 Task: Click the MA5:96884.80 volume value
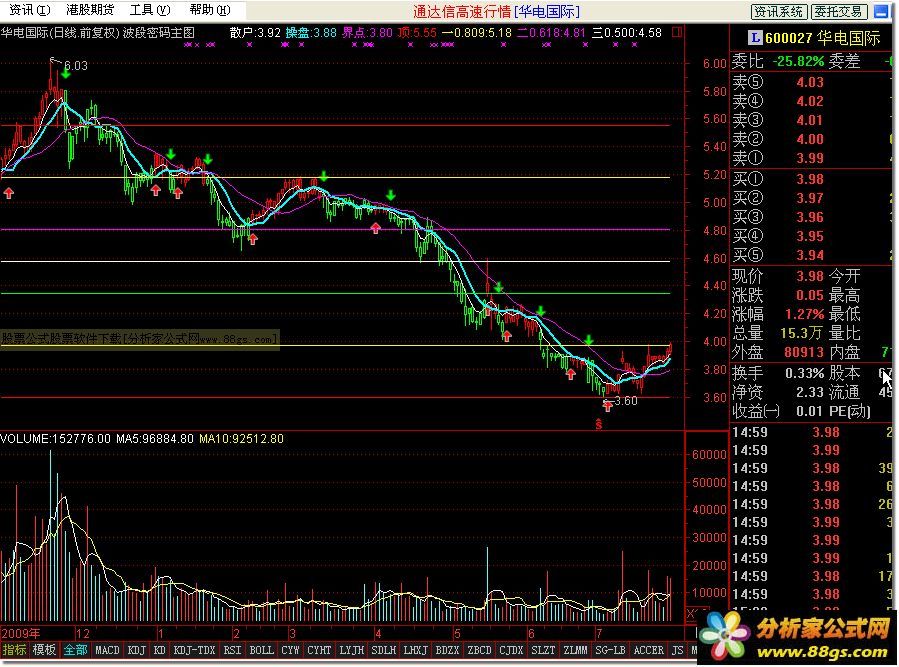tap(155, 439)
